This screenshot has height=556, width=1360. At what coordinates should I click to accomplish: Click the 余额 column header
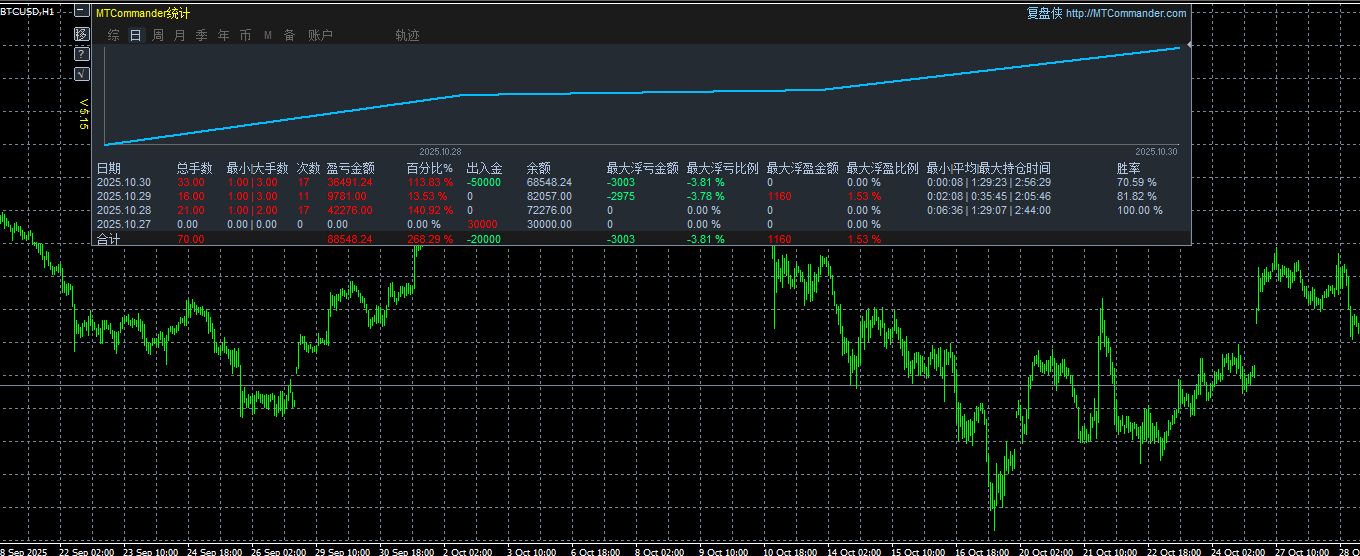point(539,168)
